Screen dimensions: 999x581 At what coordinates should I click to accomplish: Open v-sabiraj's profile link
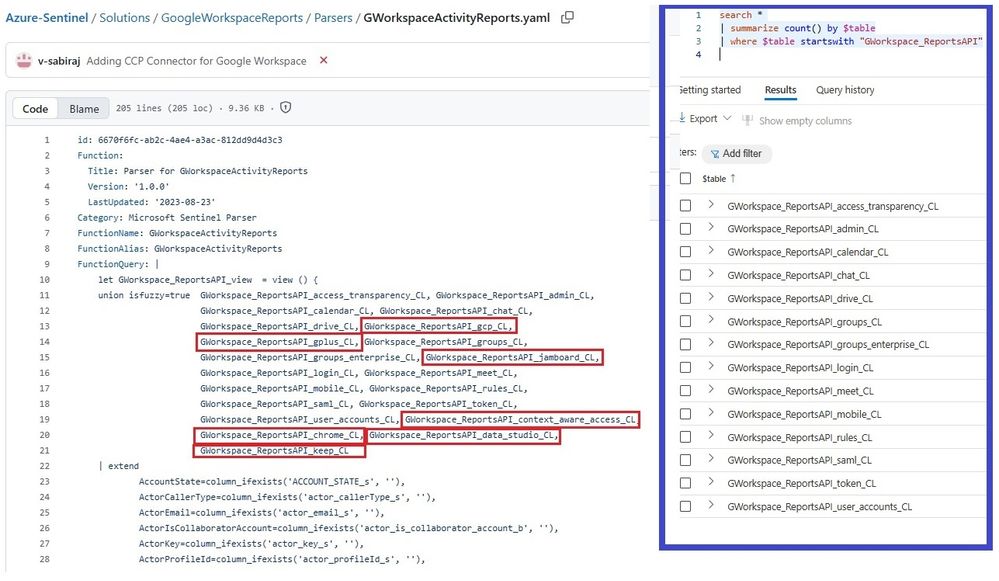point(59,61)
